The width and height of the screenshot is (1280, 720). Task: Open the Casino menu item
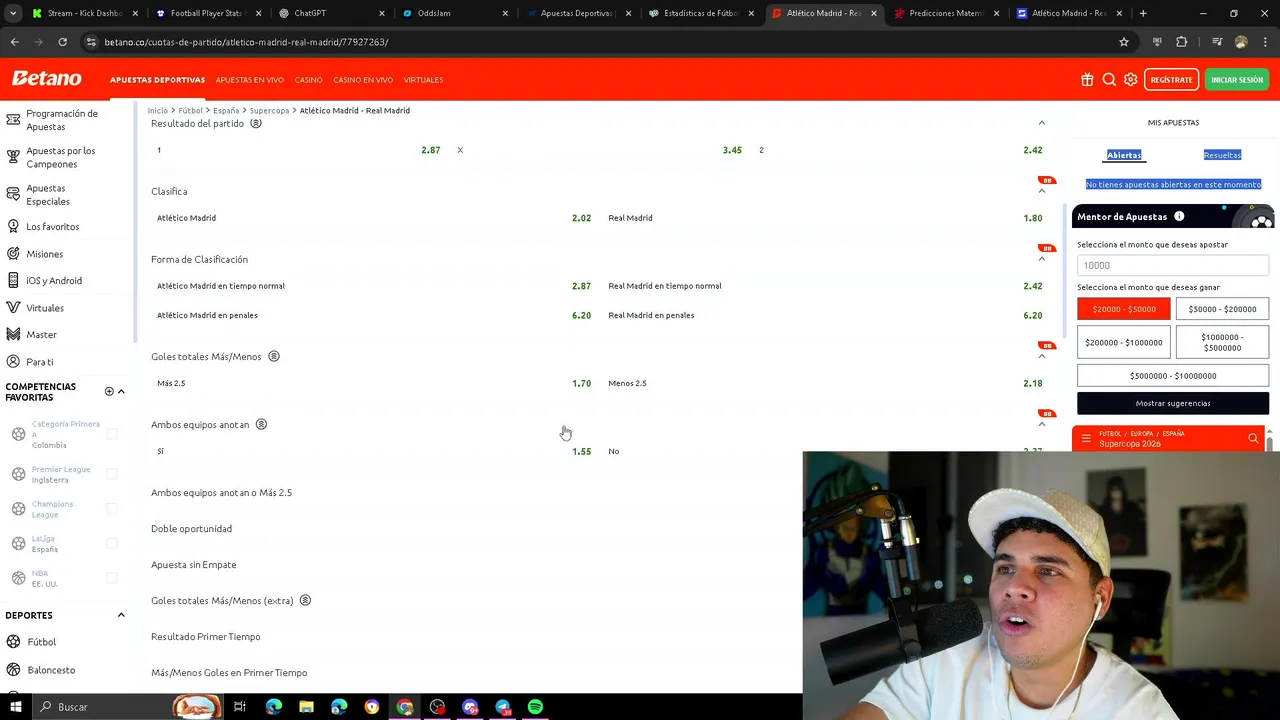point(308,80)
